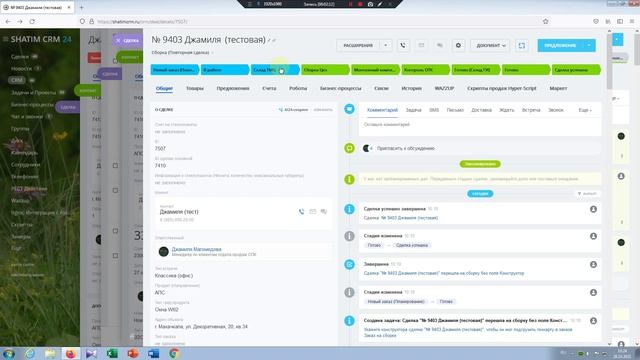Viewport: 640px width, 360px height.
Task: Open Сотрудники in left sidebar
Action: coord(25,164)
